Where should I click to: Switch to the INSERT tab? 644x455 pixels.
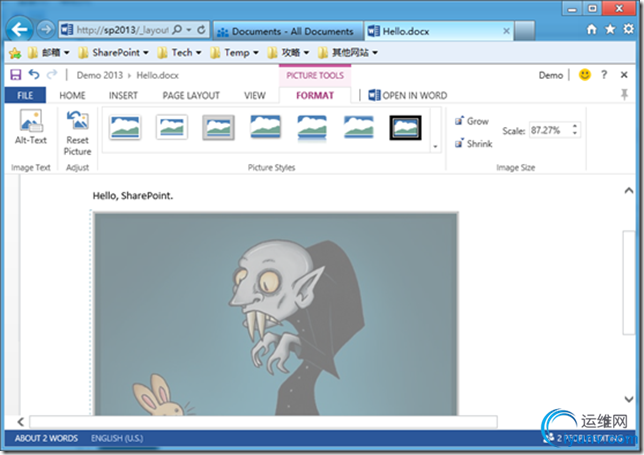tap(123, 95)
